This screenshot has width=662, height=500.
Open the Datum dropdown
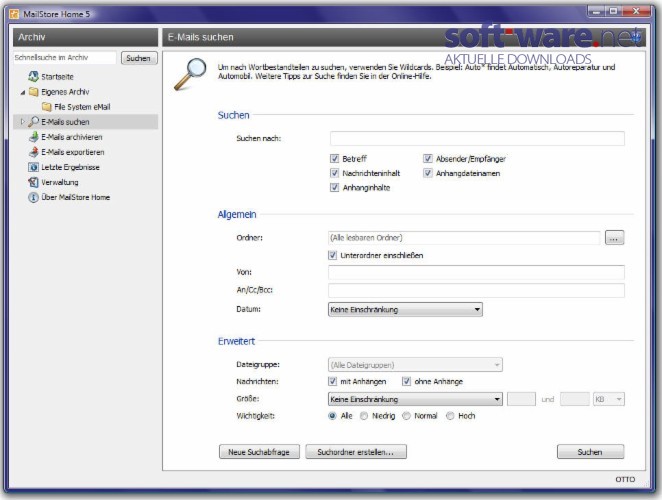point(405,310)
